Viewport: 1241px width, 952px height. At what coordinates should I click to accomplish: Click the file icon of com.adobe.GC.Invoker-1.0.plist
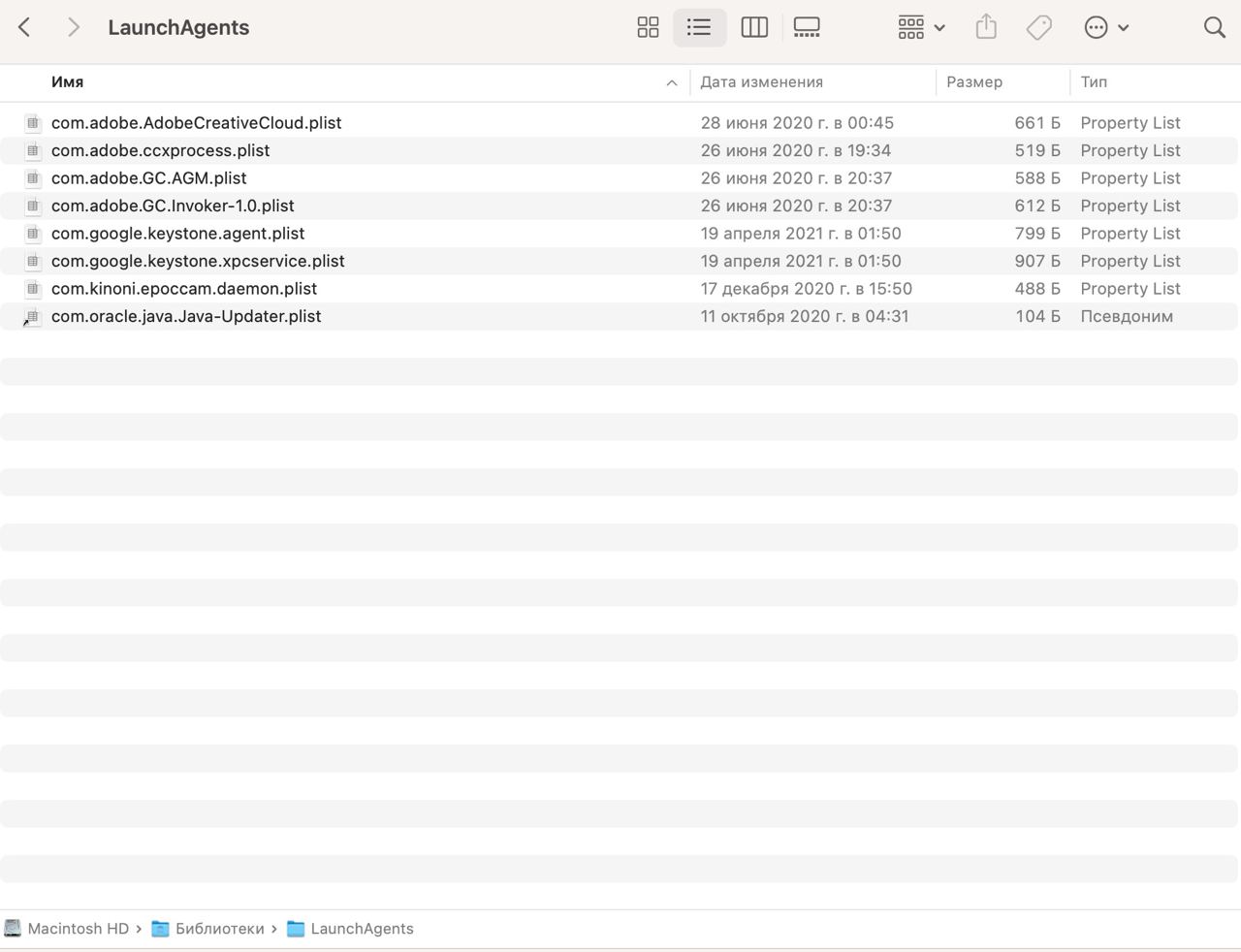tap(33, 206)
